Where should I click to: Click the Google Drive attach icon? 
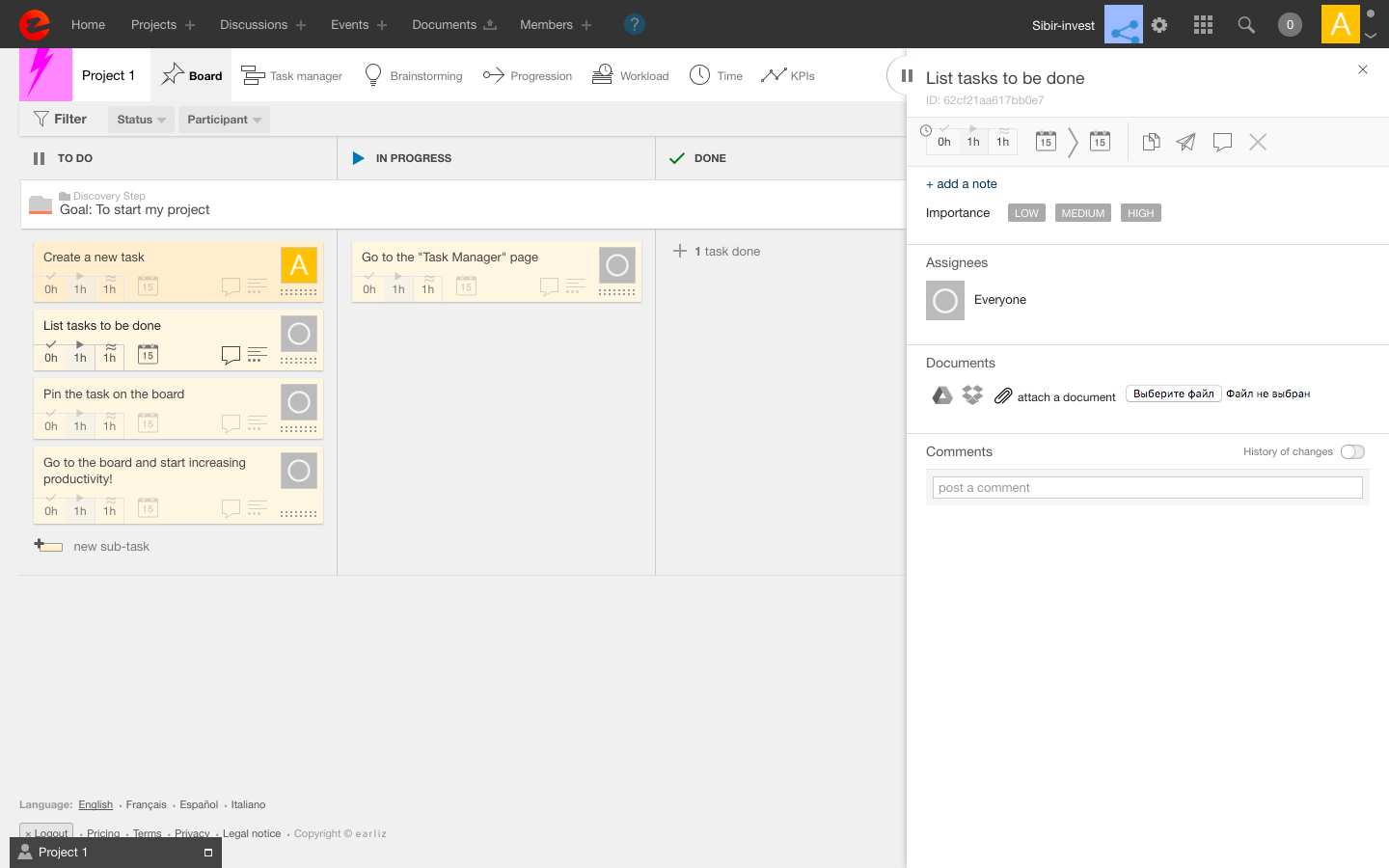pyautogui.click(x=942, y=395)
